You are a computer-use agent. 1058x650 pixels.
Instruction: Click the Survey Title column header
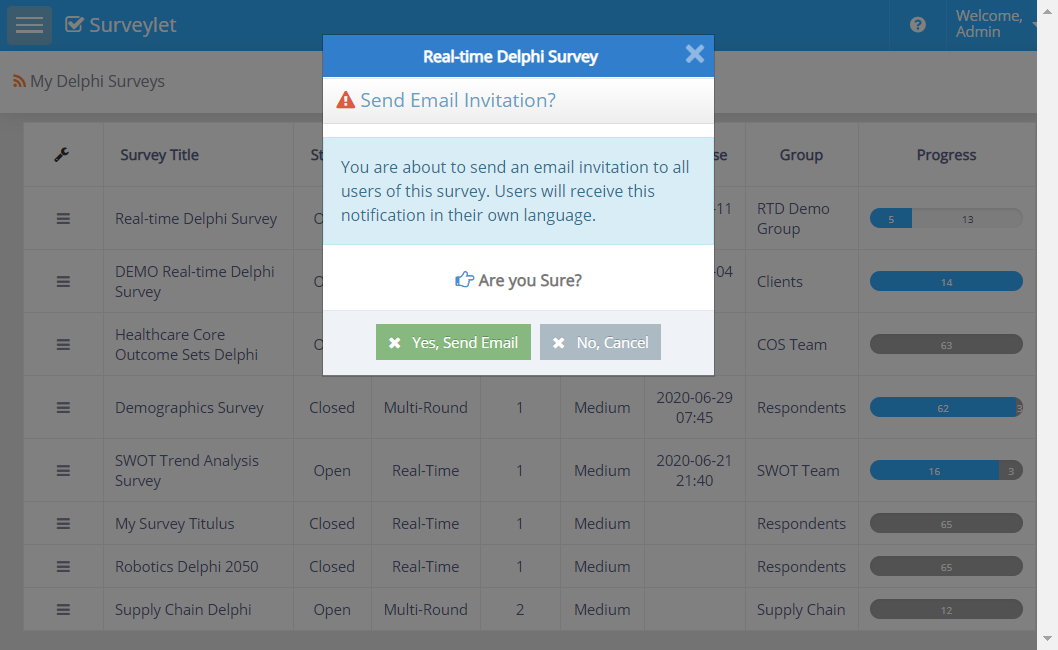tap(159, 155)
